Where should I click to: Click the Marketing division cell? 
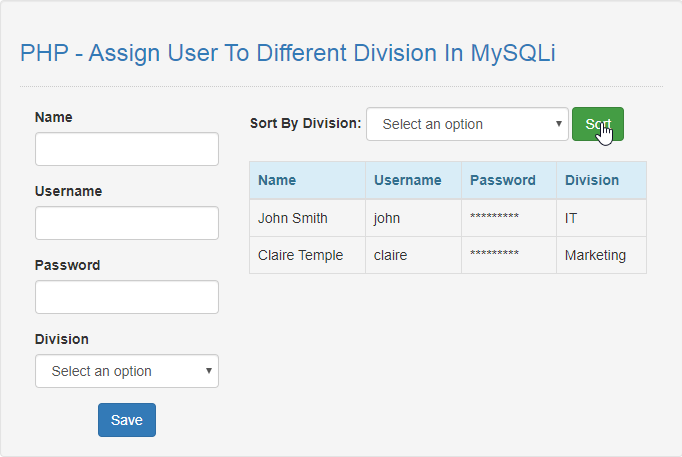[x=602, y=255]
